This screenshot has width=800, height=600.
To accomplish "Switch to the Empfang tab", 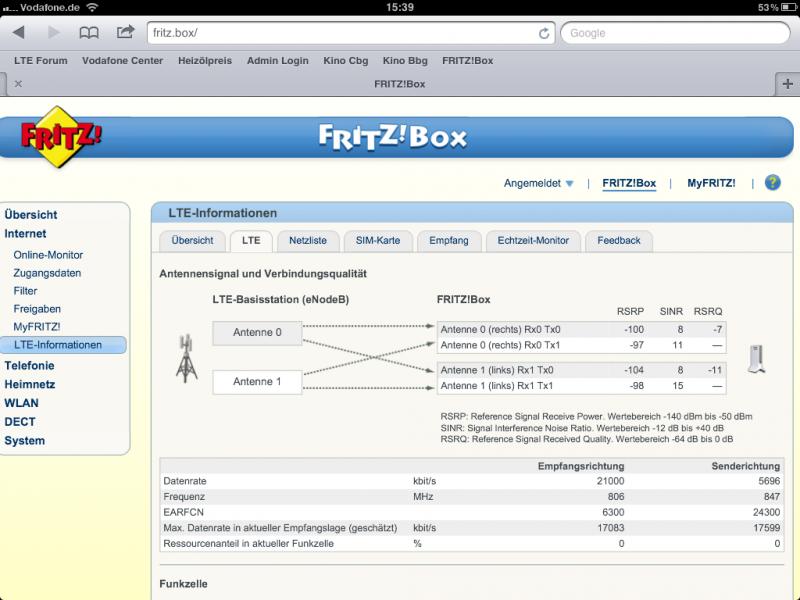I will pos(449,240).
